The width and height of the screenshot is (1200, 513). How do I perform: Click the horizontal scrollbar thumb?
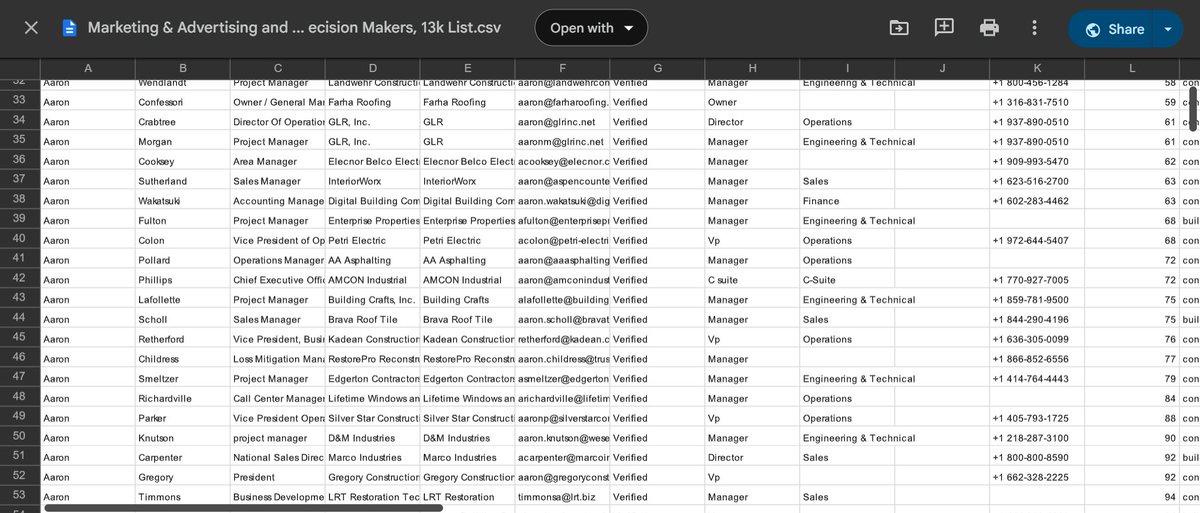(x=243, y=508)
